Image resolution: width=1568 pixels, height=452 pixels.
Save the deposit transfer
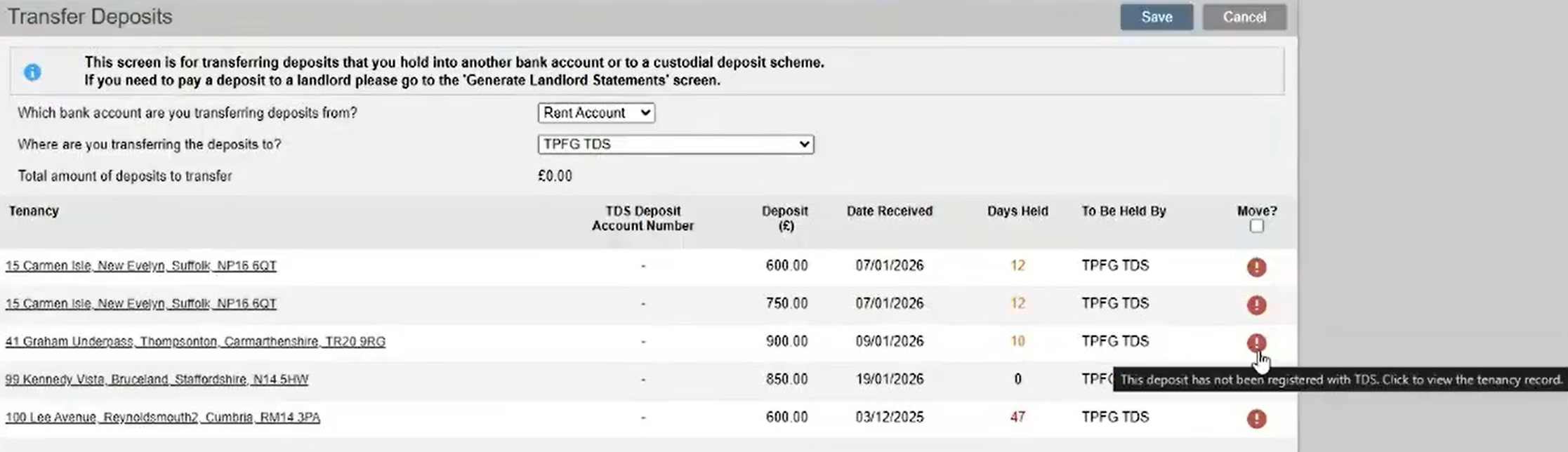(x=1157, y=17)
